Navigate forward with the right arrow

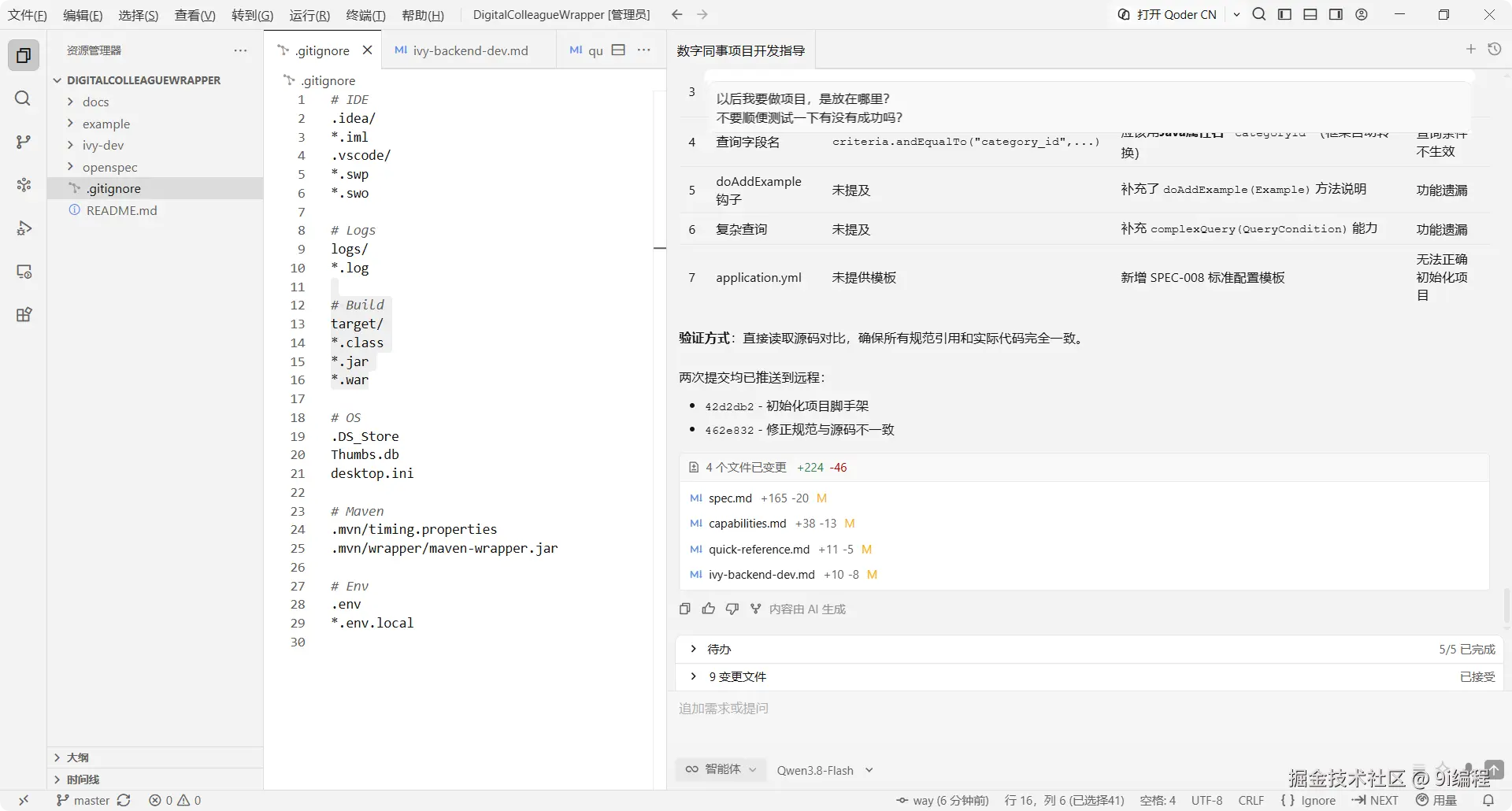[x=702, y=14]
